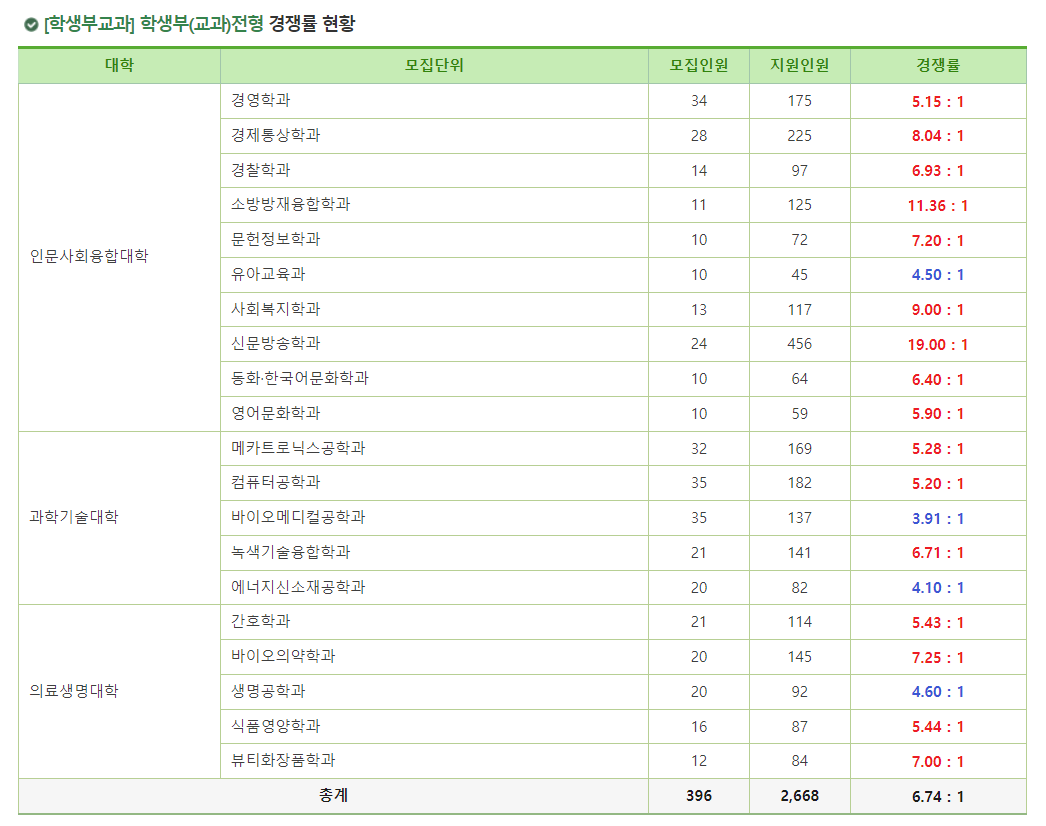This screenshot has height=826, width=1046.
Task: Select the 신문방송학과 row
Action: click(262, 344)
